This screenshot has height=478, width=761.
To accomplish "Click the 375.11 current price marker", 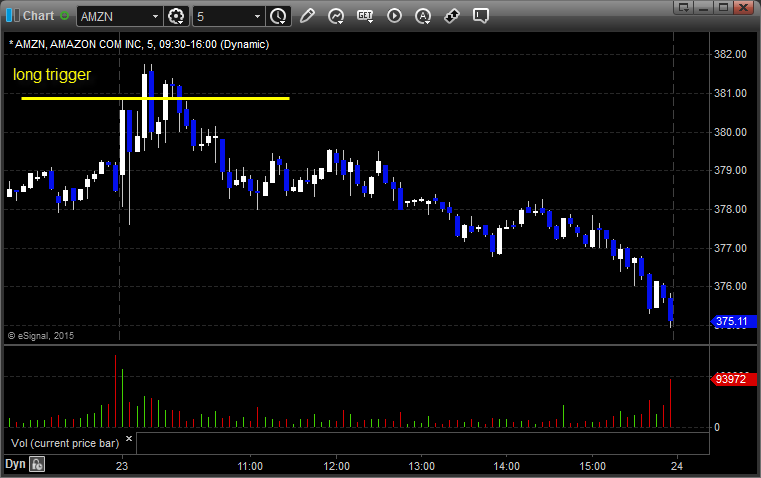I will (727, 322).
